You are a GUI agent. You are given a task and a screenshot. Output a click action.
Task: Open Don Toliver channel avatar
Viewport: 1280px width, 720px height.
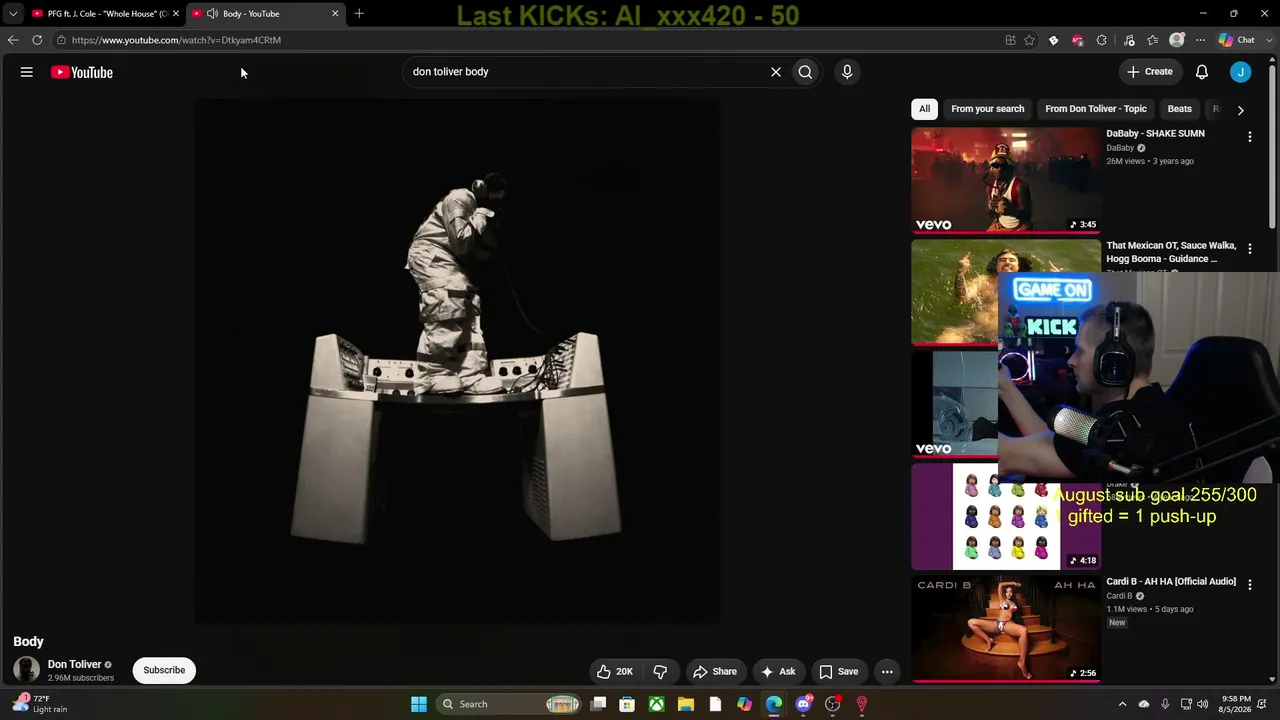[27, 670]
